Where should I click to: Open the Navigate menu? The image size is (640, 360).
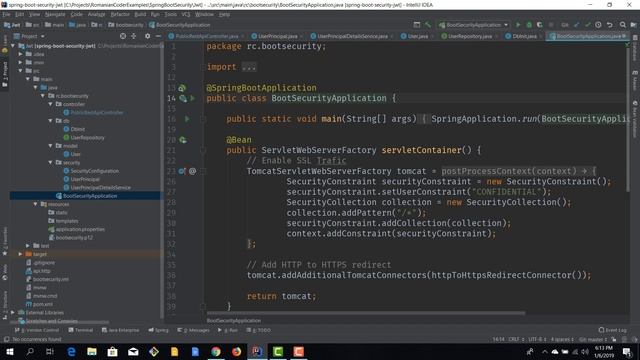[x=55, y=14]
